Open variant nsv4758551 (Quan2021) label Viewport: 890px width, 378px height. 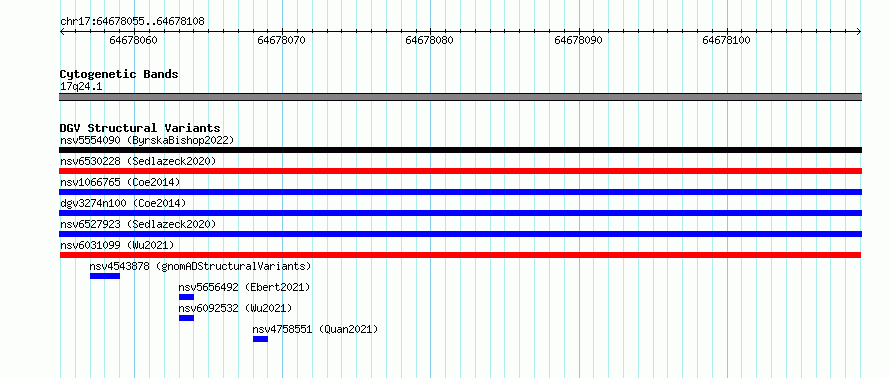coord(315,329)
